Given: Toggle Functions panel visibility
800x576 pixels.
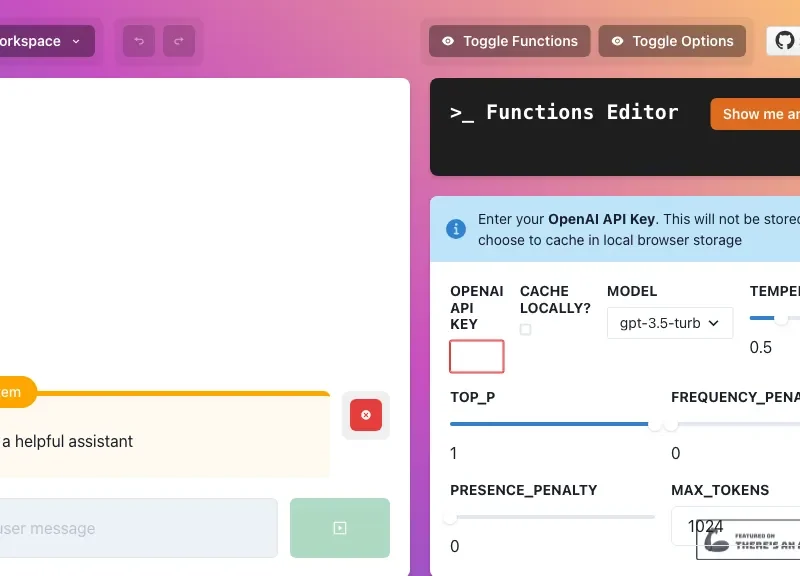Looking at the screenshot, I should pos(509,41).
